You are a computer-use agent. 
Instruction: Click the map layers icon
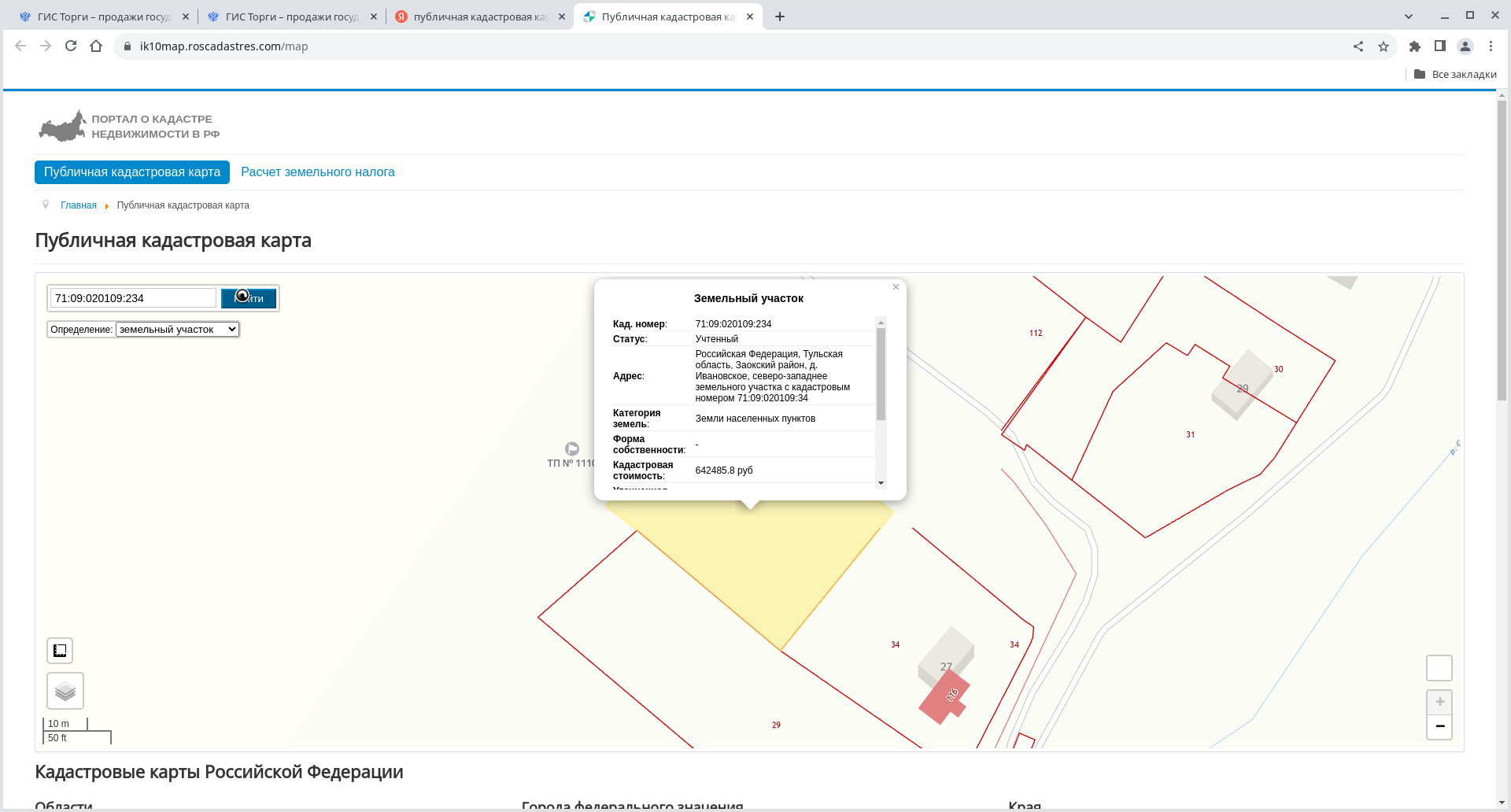click(x=65, y=691)
